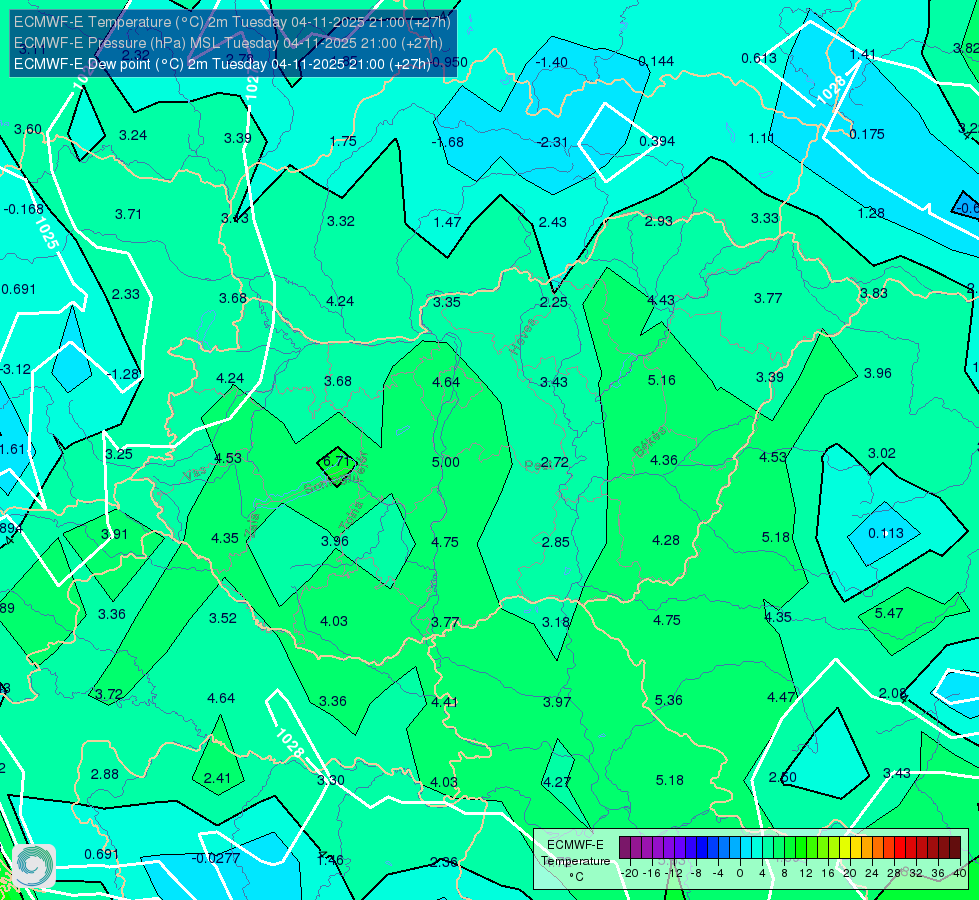979x900 pixels.
Task: Select the ECMWF-E Dew point 2m layer title
Action: [222, 64]
